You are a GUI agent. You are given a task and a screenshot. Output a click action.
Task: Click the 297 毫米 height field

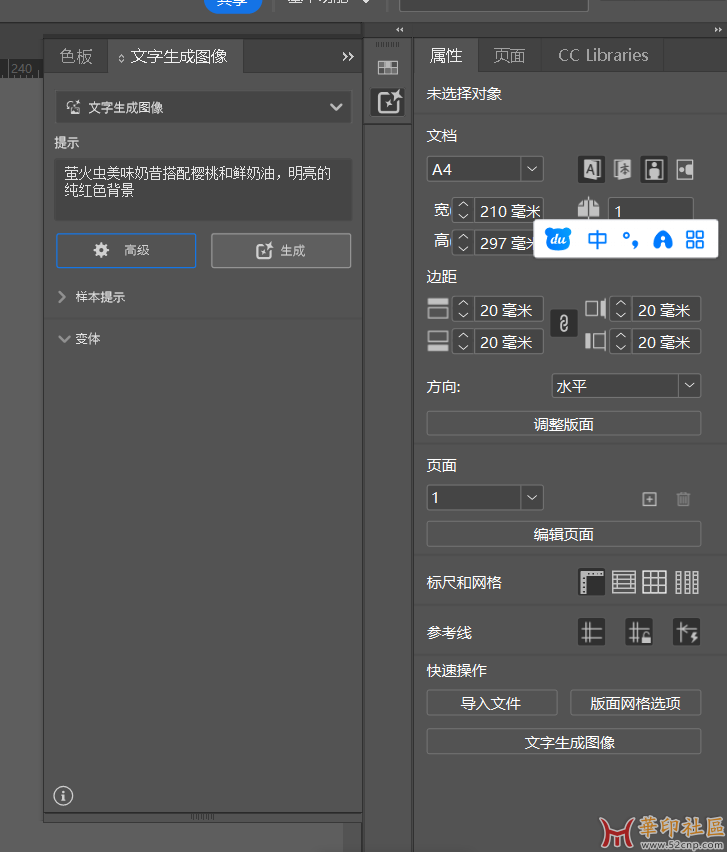pyautogui.click(x=505, y=242)
